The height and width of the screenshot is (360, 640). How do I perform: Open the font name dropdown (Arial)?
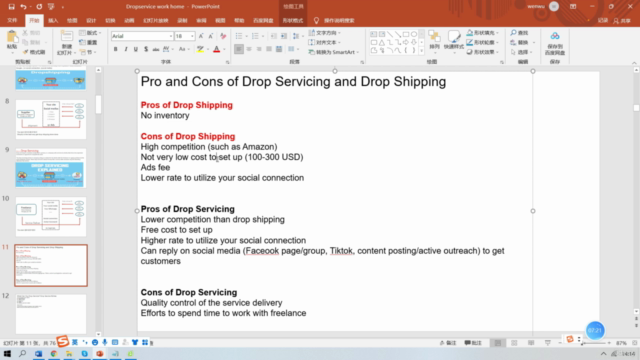(171, 36)
